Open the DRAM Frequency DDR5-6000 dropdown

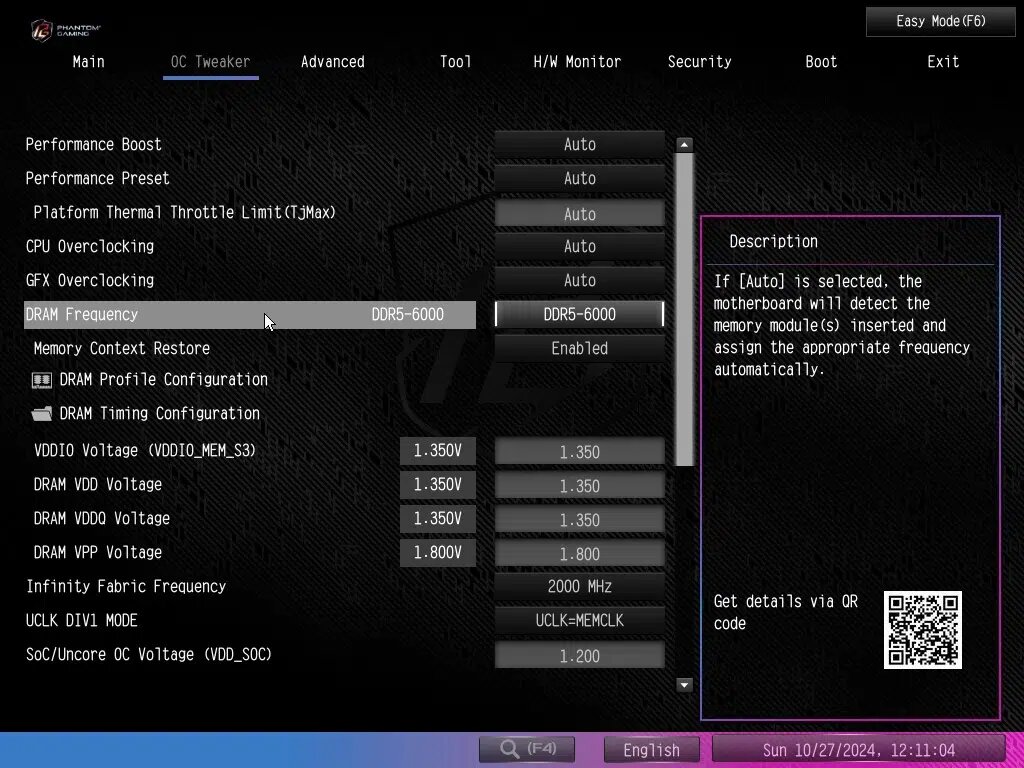coord(579,315)
